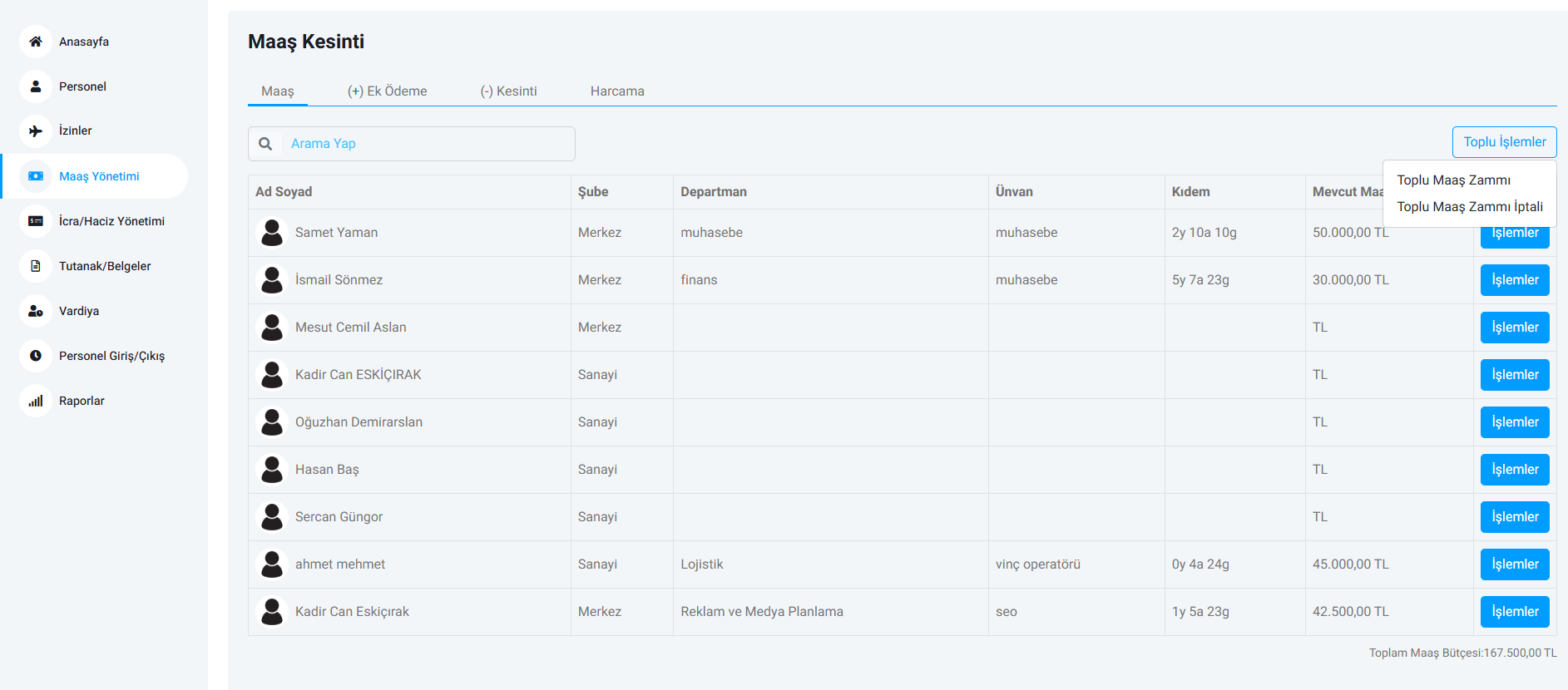Image resolution: width=1568 pixels, height=690 pixels.
Task: Focus the Arama Yap search field
Action: tap(426, 144)
